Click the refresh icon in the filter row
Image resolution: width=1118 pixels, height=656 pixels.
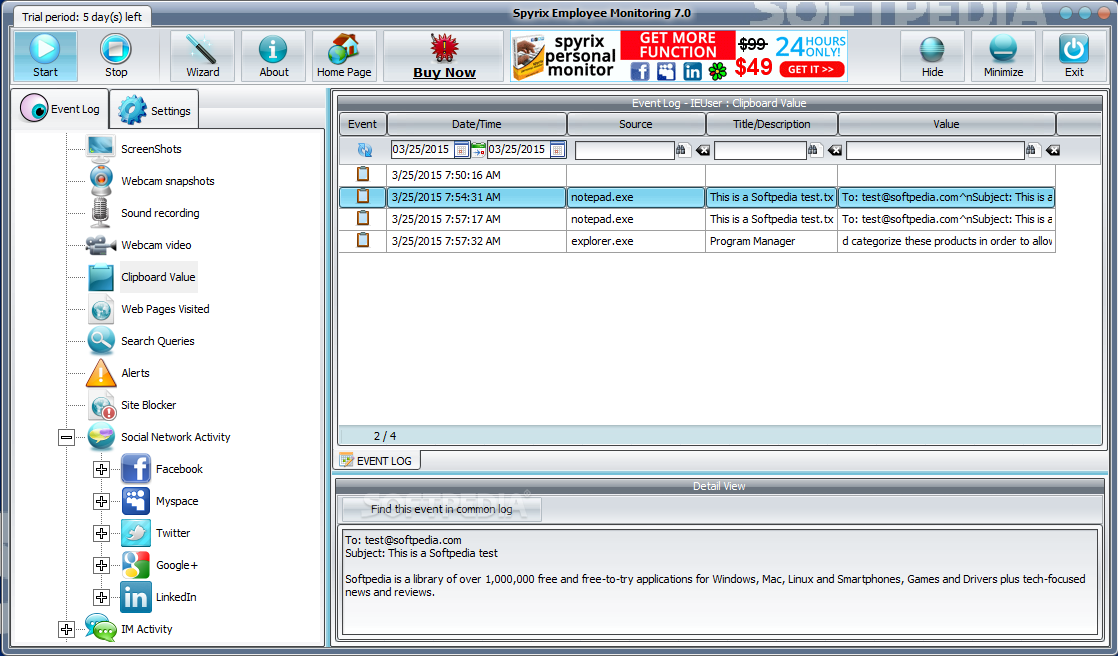coord(364,150)
